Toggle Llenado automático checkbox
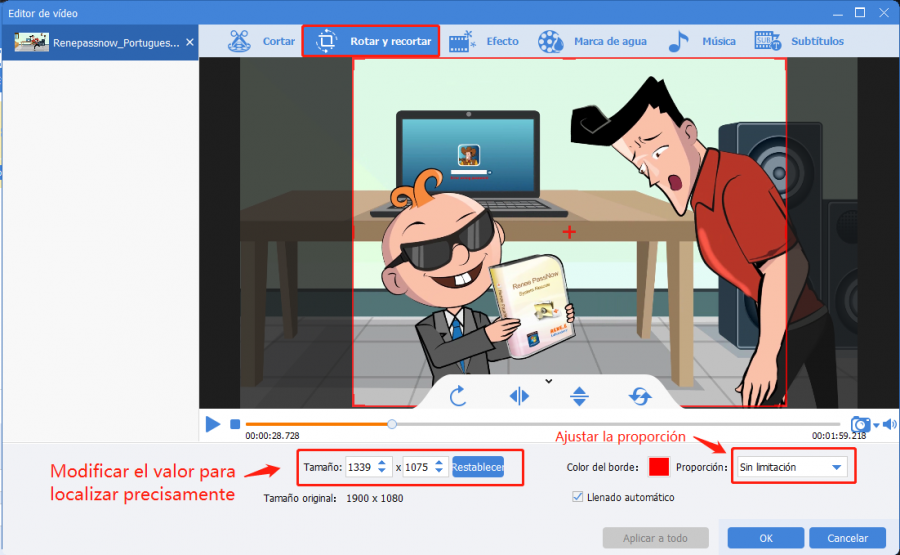This screenshot has height=555, width=900. coord(577,497)
